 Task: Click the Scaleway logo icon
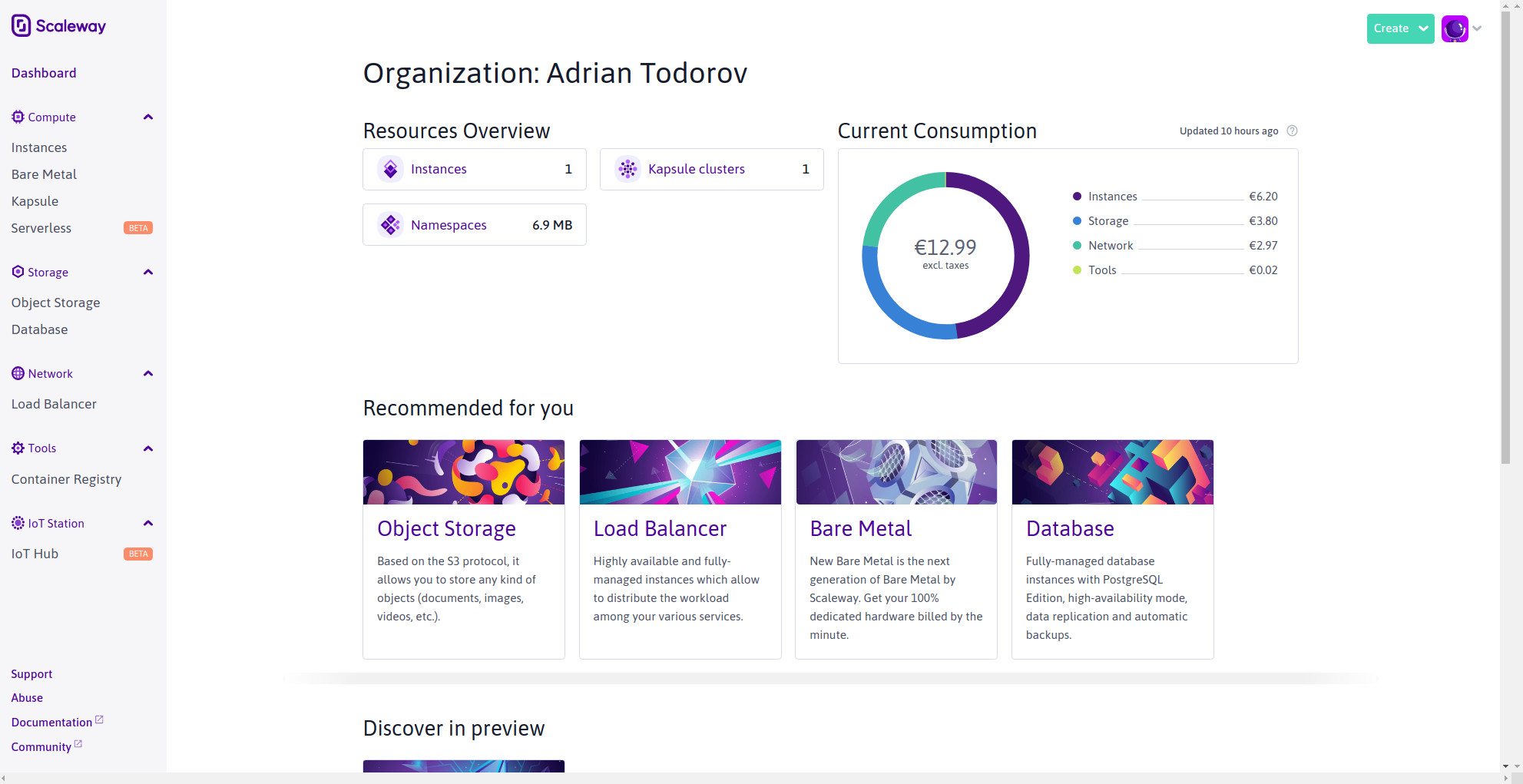coord(22,26)
